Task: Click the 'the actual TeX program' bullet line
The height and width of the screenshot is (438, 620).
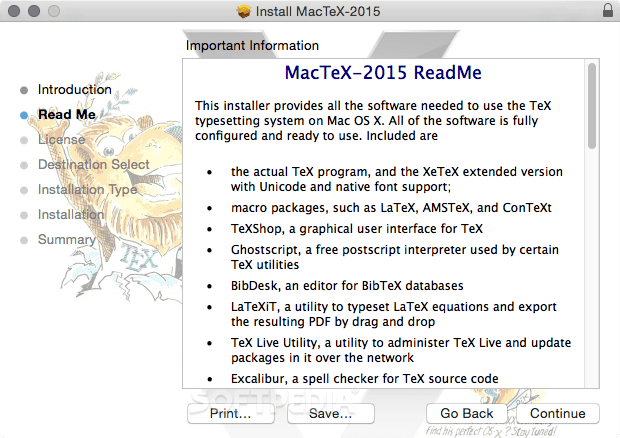Action: point(397,179)
